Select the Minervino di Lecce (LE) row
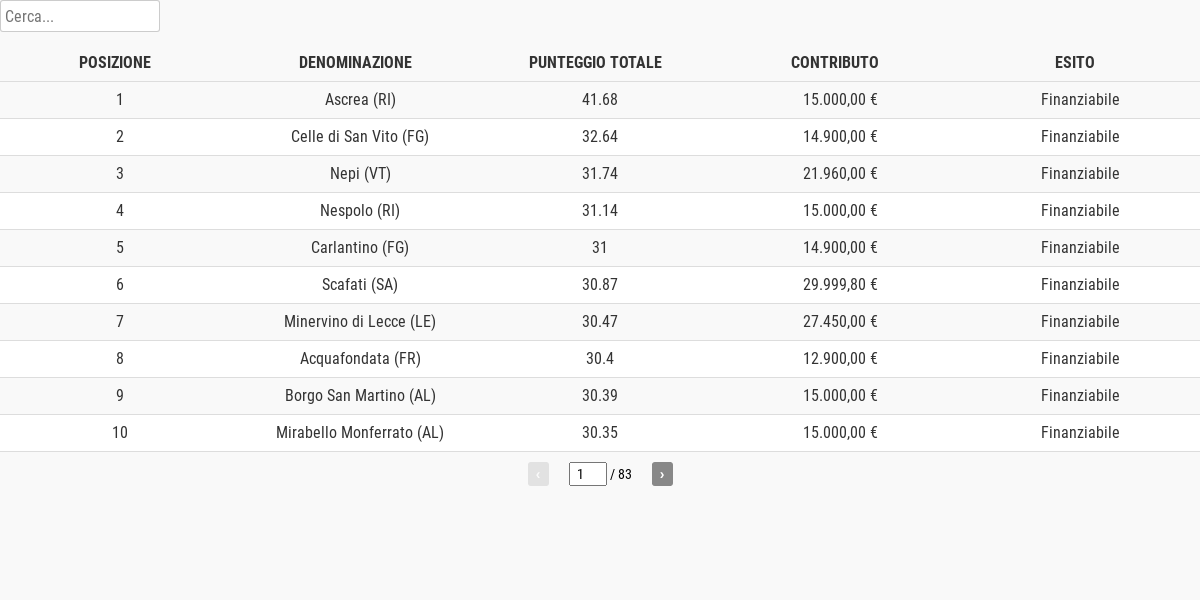This screenshot has height=600, width=1200. click(x=600, y=322)
